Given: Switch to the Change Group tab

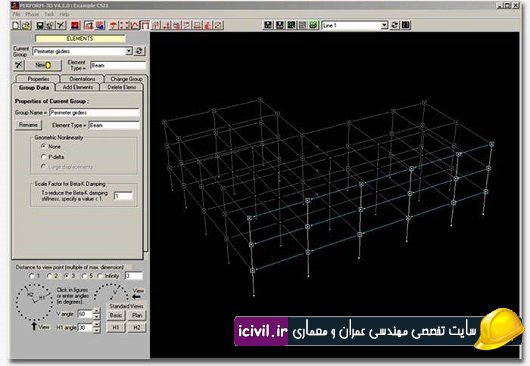Looking at the screenshot, I should (126, 79).
